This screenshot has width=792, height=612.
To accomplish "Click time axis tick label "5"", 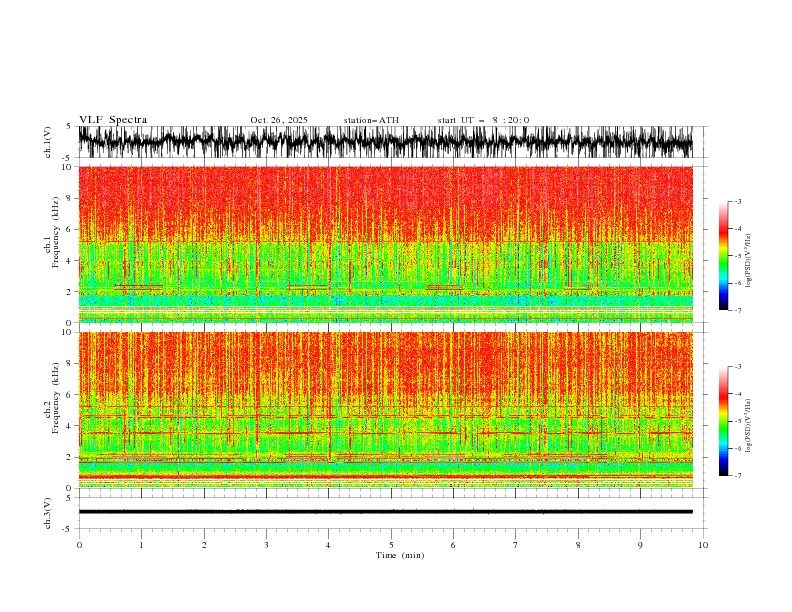I will point(391,545).
